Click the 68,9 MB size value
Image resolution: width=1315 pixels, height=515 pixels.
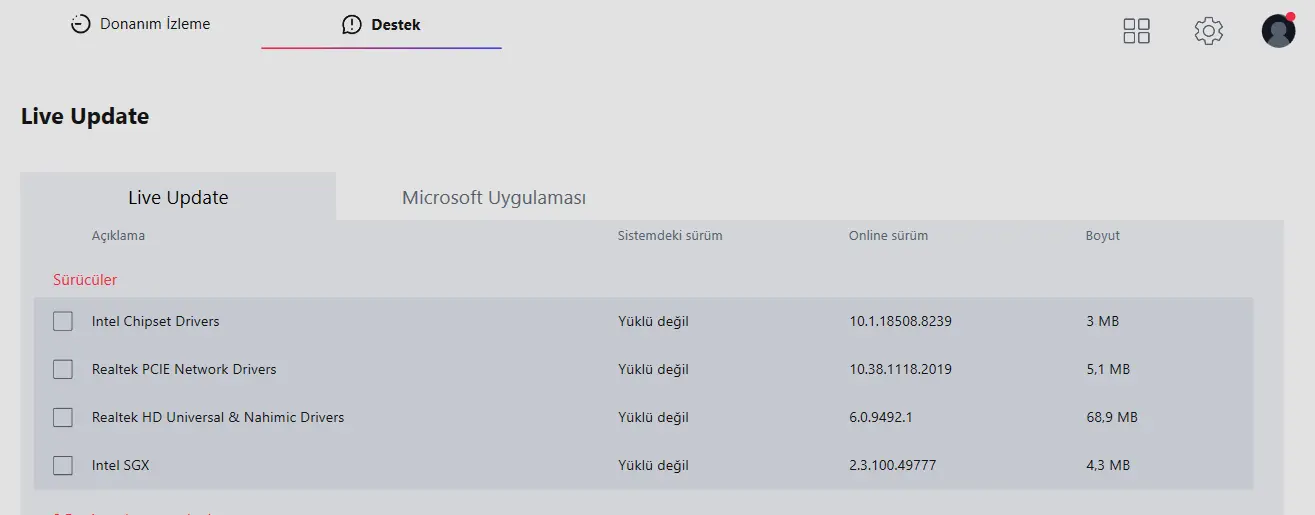[1112, 417]
